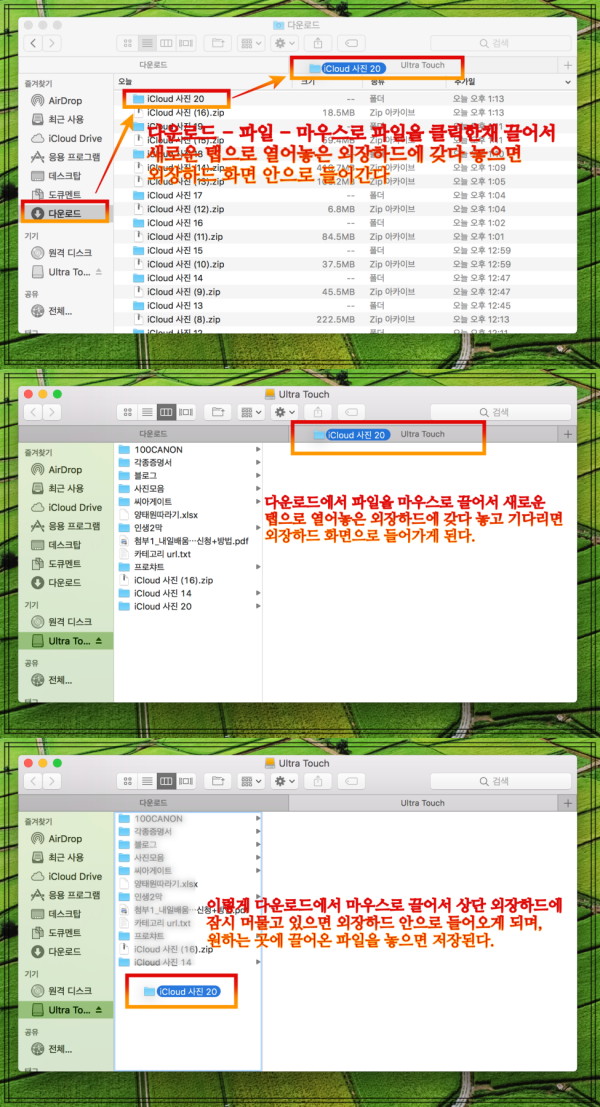Expand 각종증명서 folder arrow in middle window
The height and width of the screenshot is (1107, 600).
[x=258, y=462]
